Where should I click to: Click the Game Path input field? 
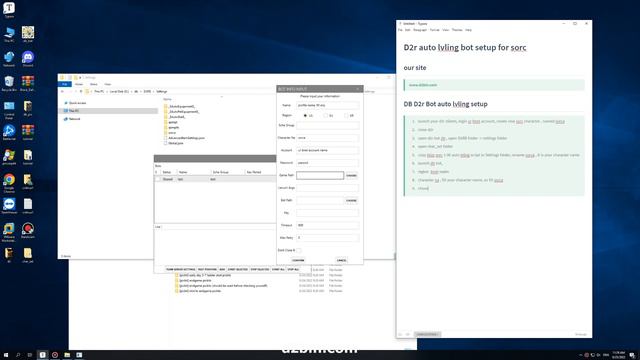click(x=320, y=176)
